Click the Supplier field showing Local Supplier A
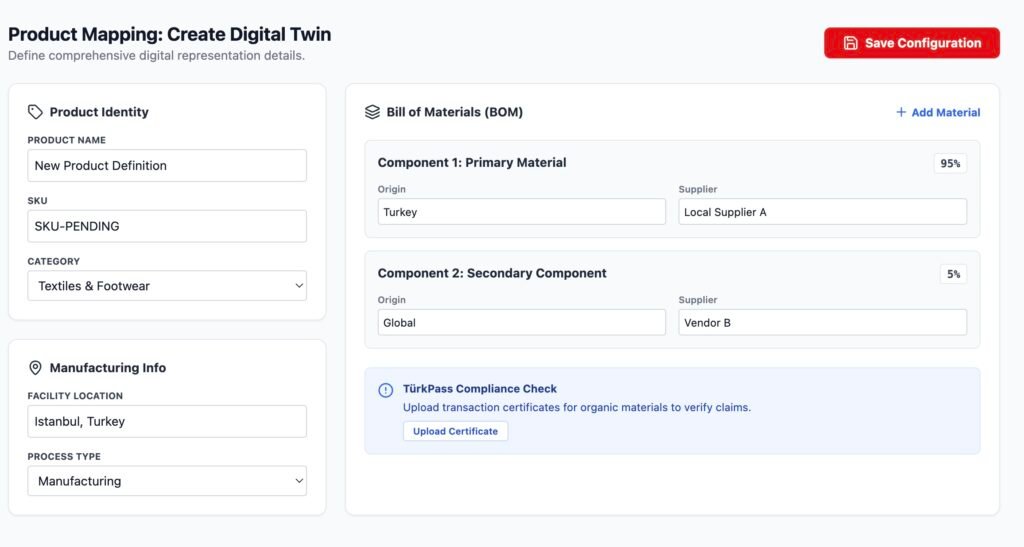The image size is (1024, 547). point(822,212)
